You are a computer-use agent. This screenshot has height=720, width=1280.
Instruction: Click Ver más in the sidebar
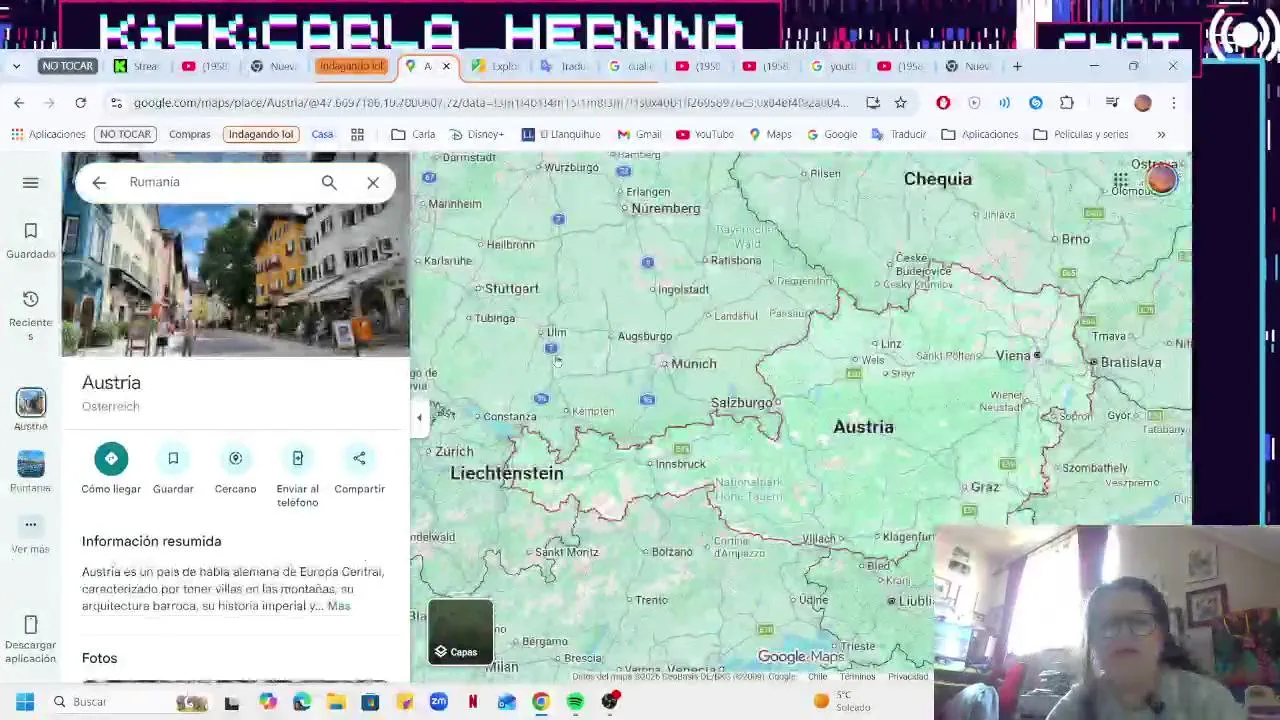(x=30, y=535)
